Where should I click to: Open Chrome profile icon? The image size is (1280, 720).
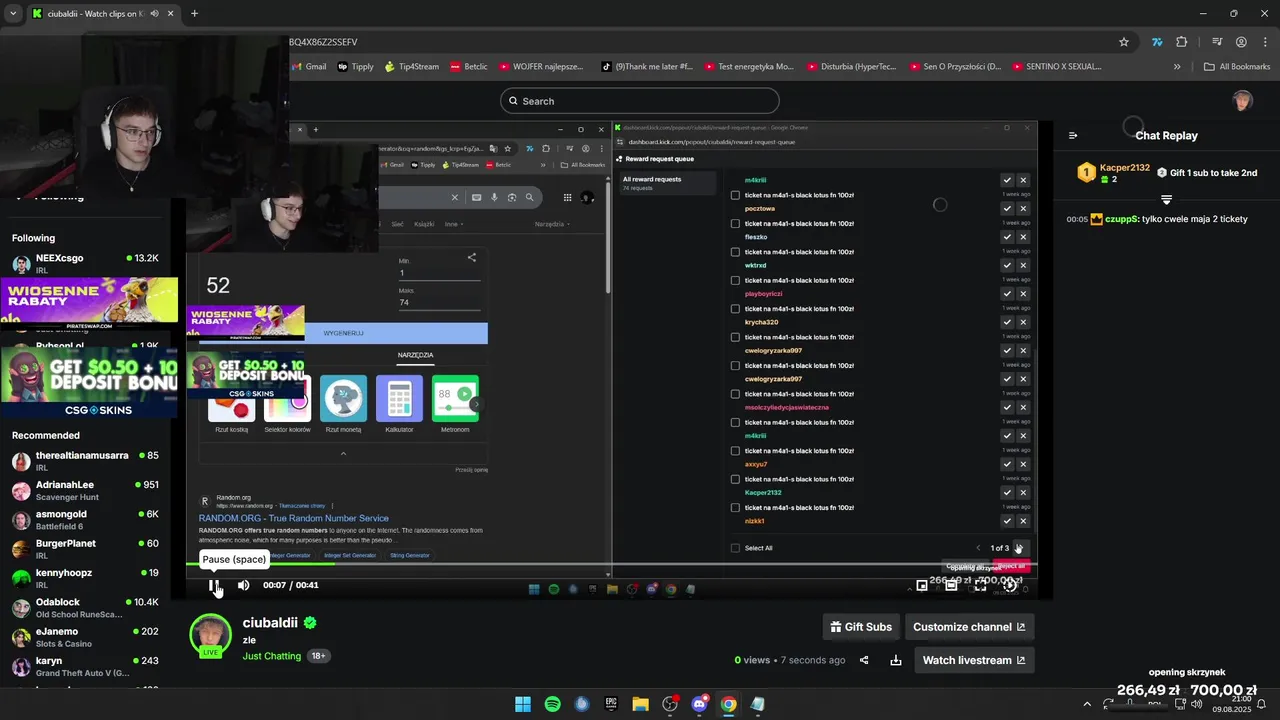[x=1241, y=42]
